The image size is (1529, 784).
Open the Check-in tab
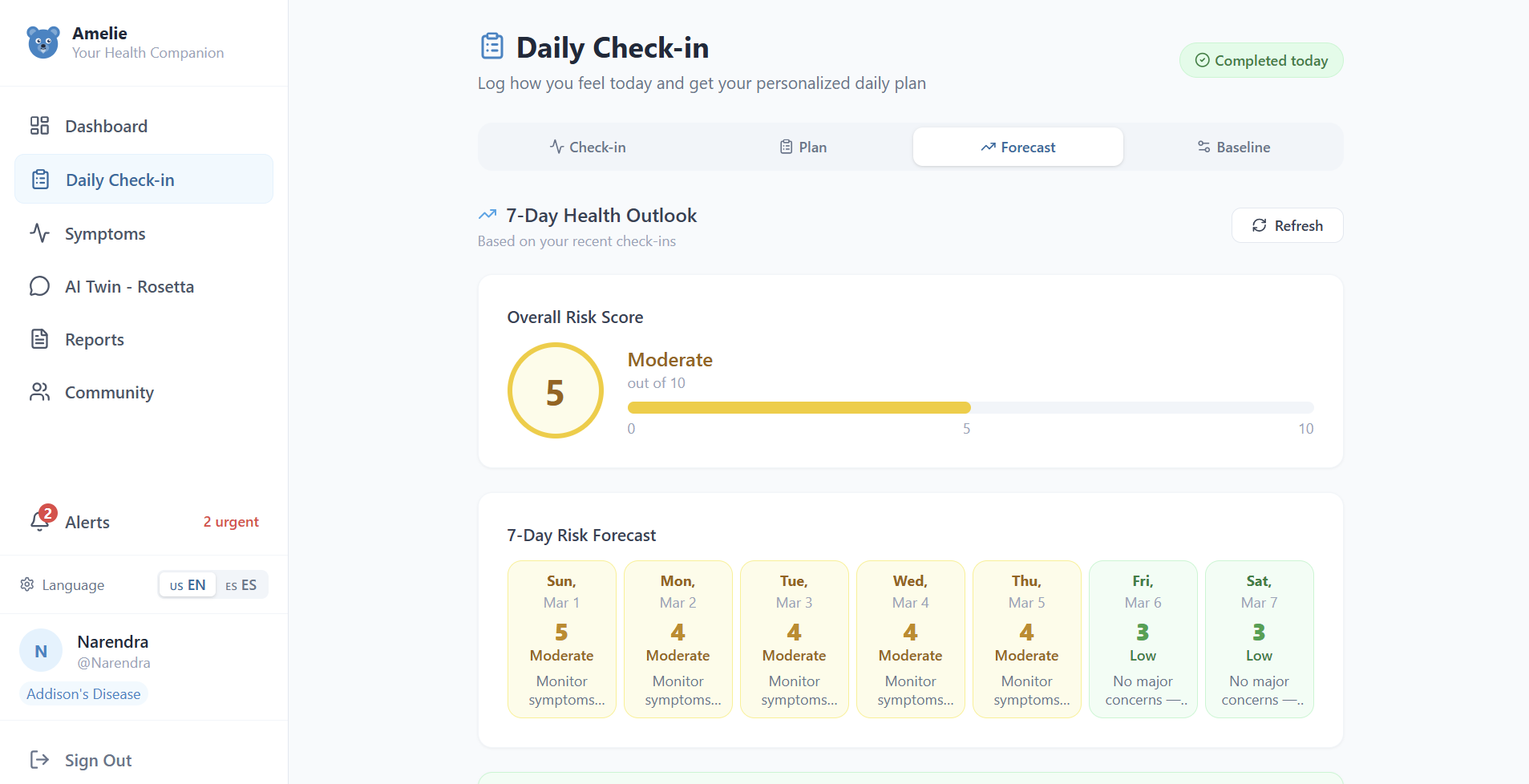588,148
